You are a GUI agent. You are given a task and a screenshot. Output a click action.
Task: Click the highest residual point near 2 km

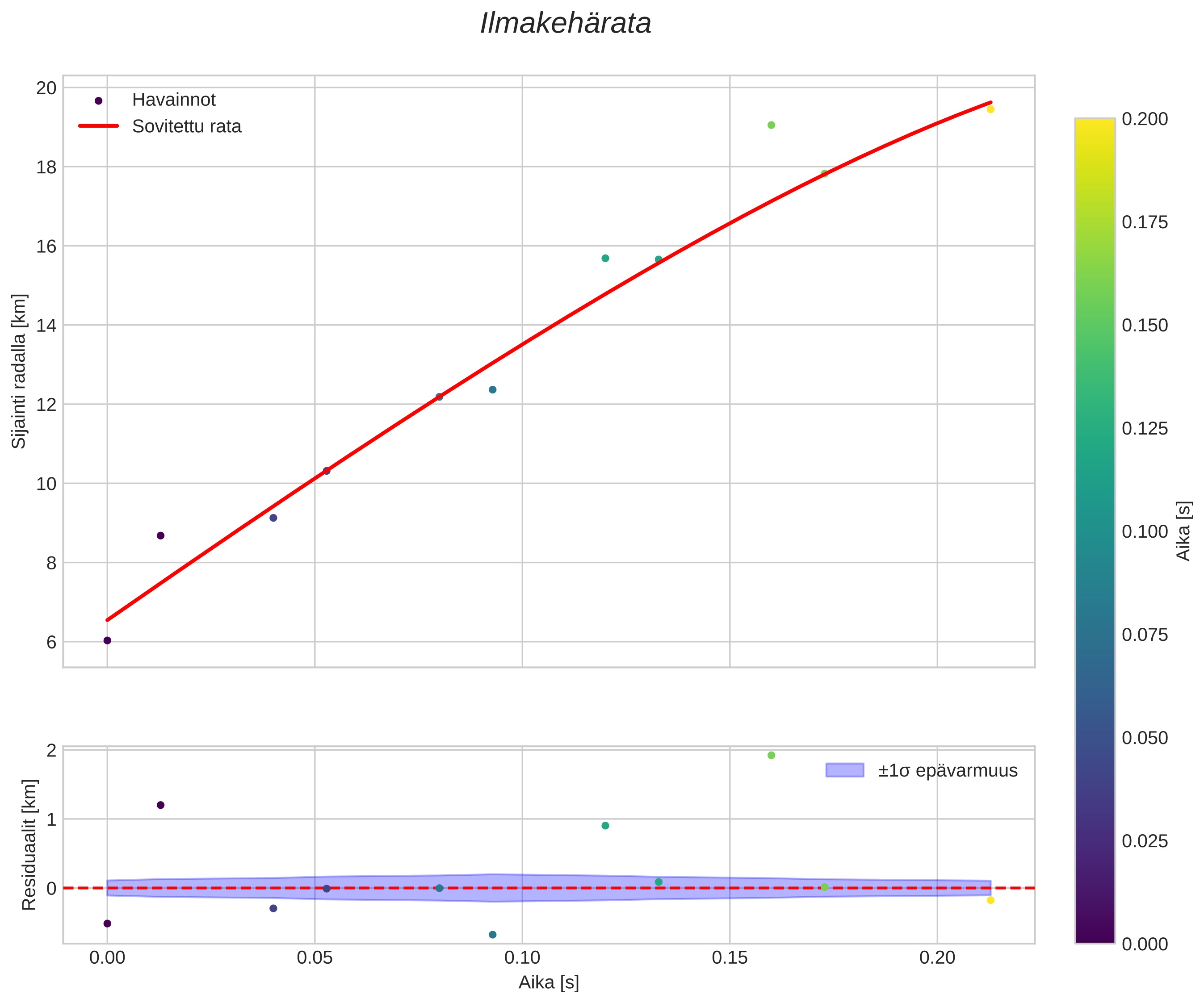click(771, 756)
